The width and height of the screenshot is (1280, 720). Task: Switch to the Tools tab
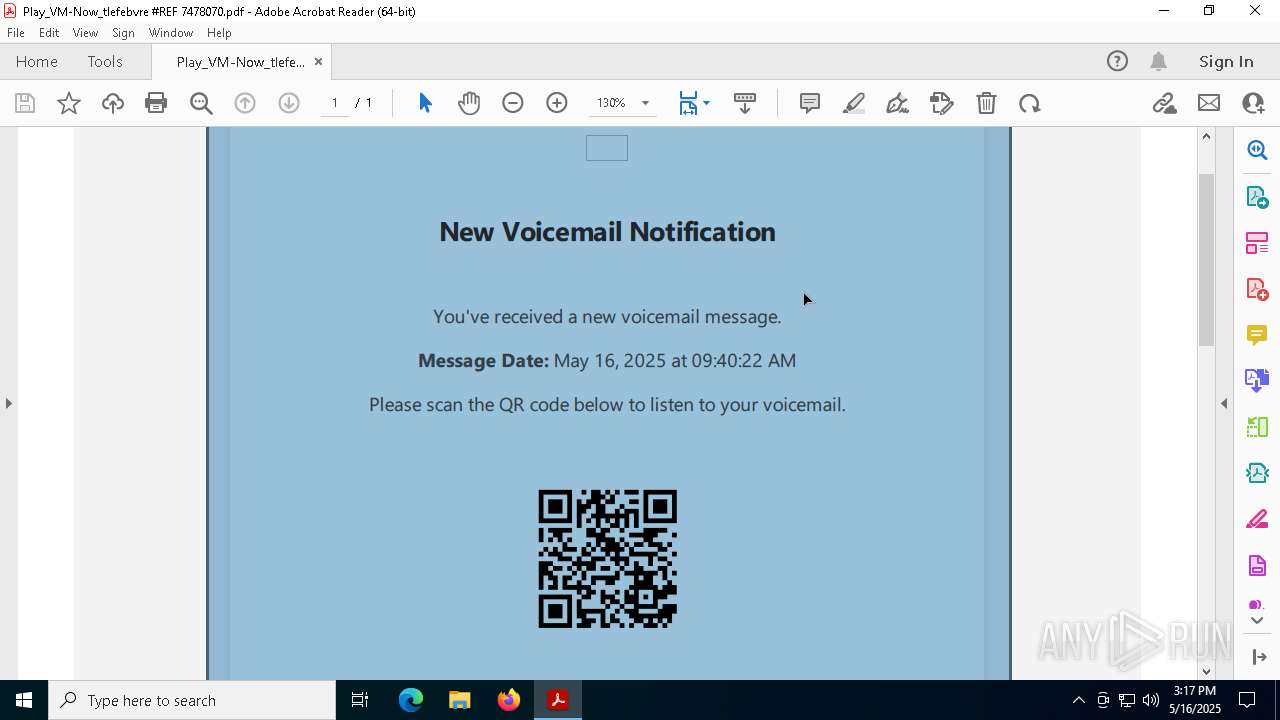105,61
